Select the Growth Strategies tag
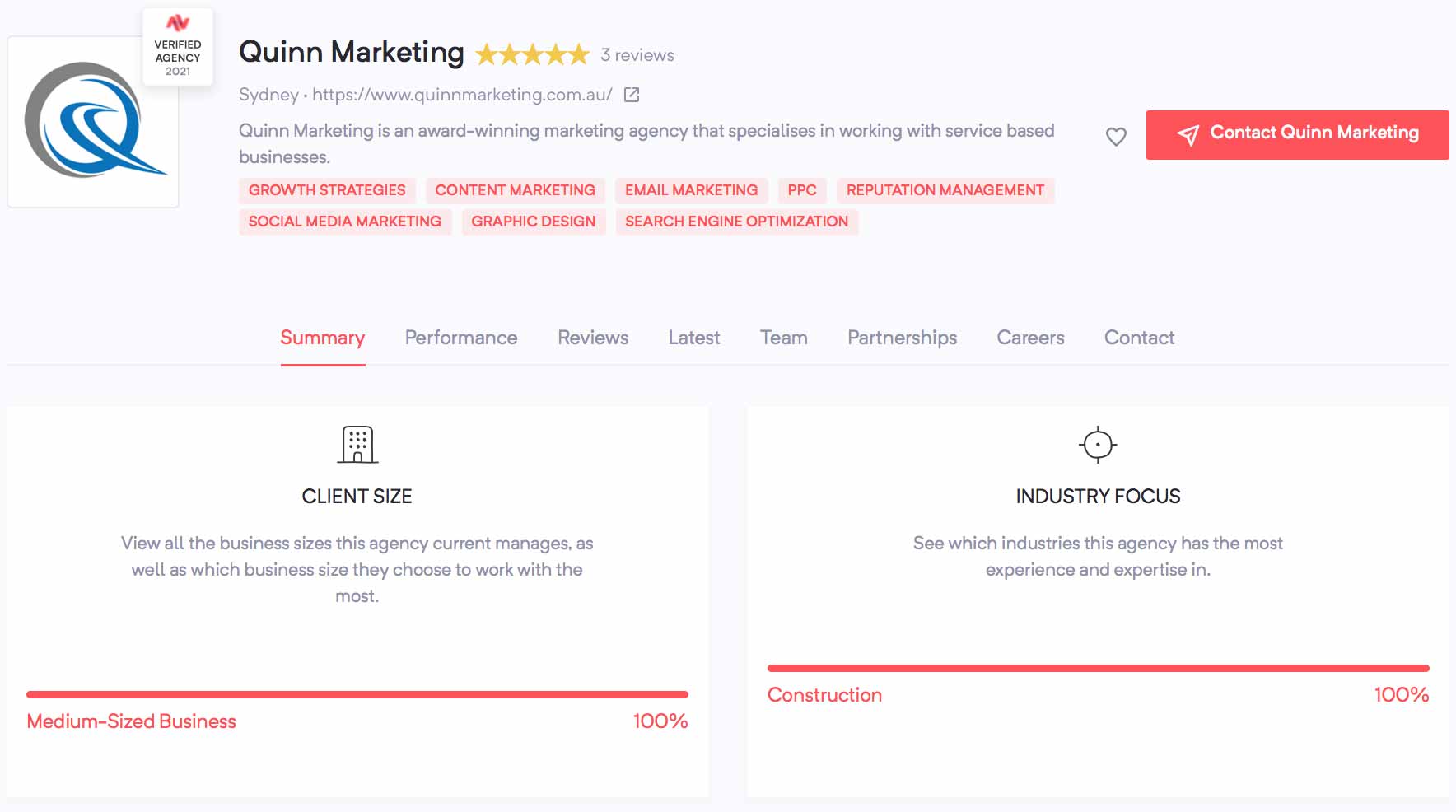The width and height of the screenshot is (1456, 812). point(327,190)
